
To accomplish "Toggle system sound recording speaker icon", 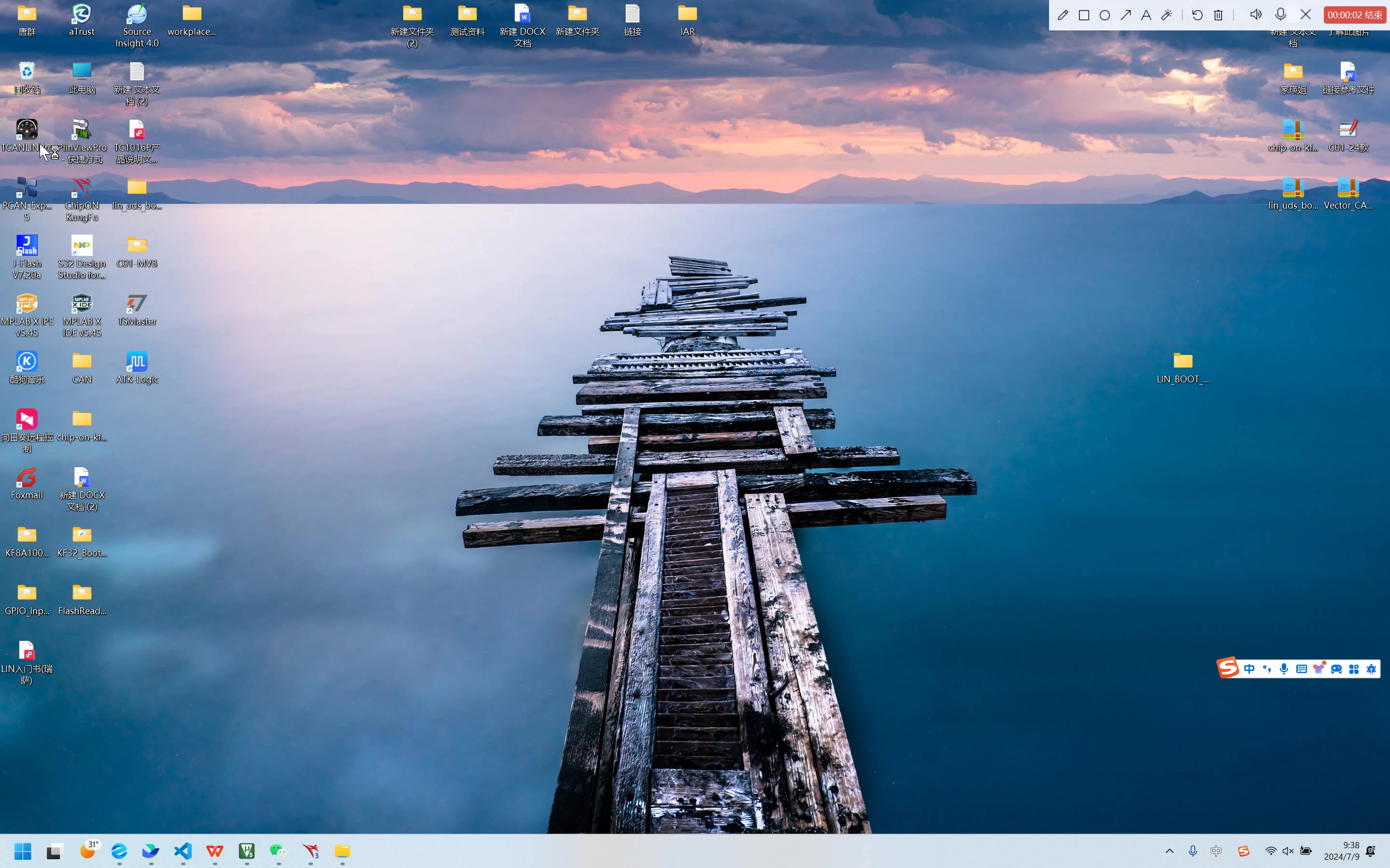I will 1256,15.
